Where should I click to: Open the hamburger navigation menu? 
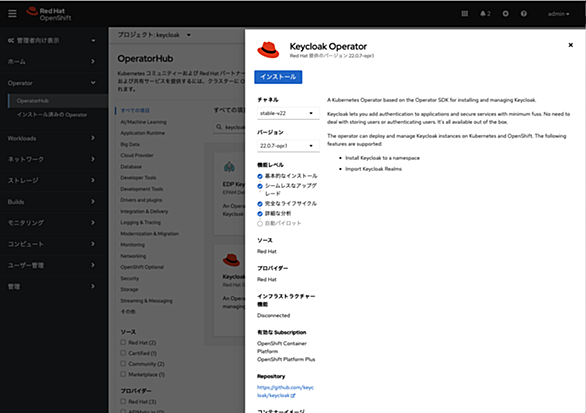pyautogui.click(x=12, y=14)
